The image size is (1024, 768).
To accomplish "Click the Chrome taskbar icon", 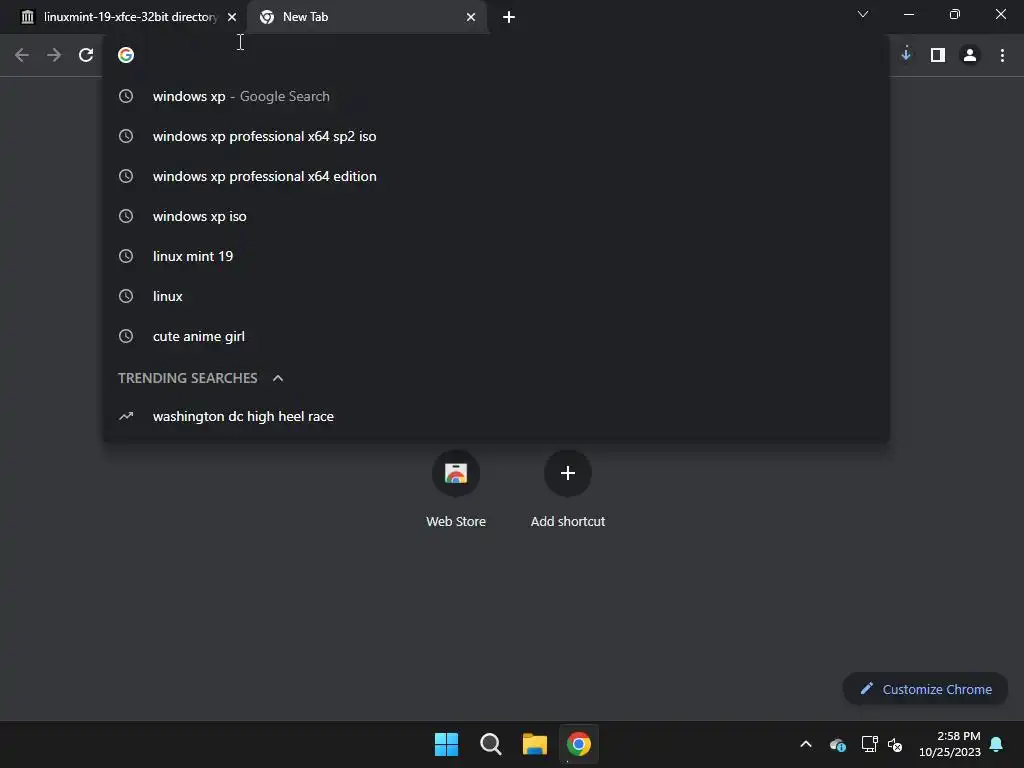I will (x=579, y=744).
